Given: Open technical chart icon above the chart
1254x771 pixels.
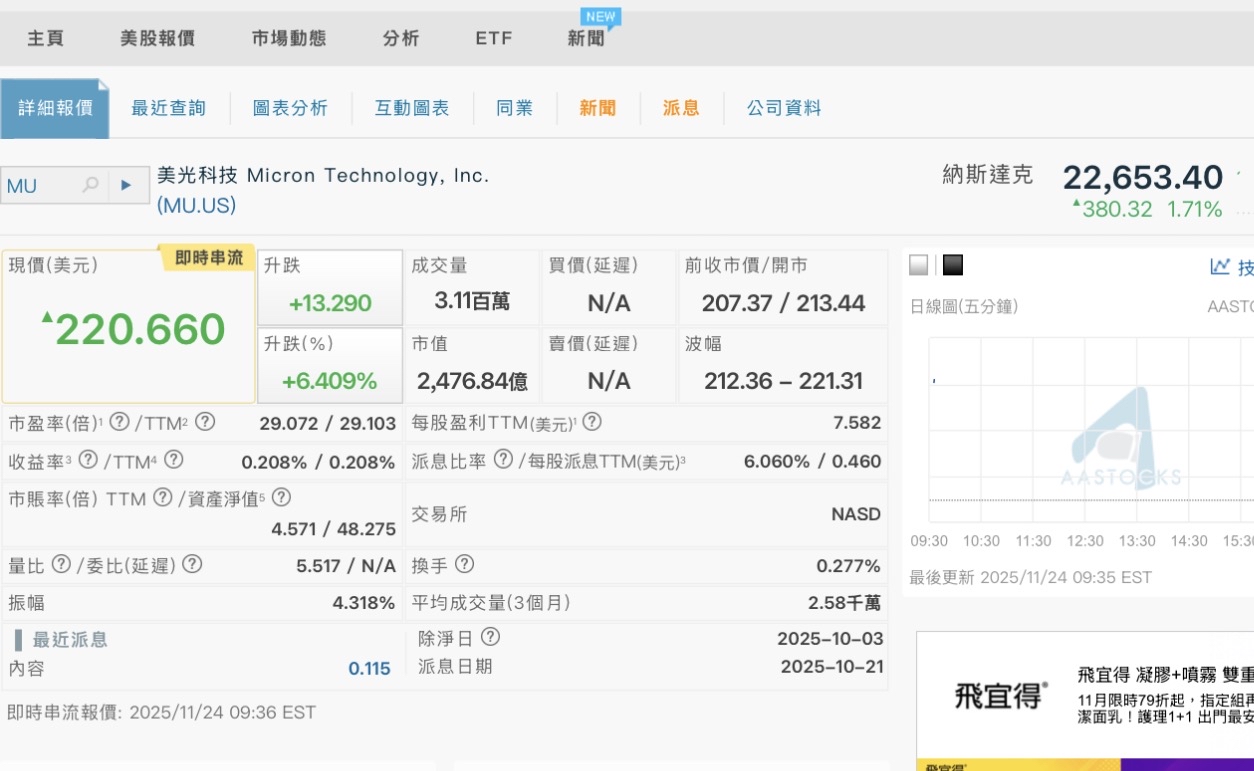Looking at the screenshot, I should 1220,266.
